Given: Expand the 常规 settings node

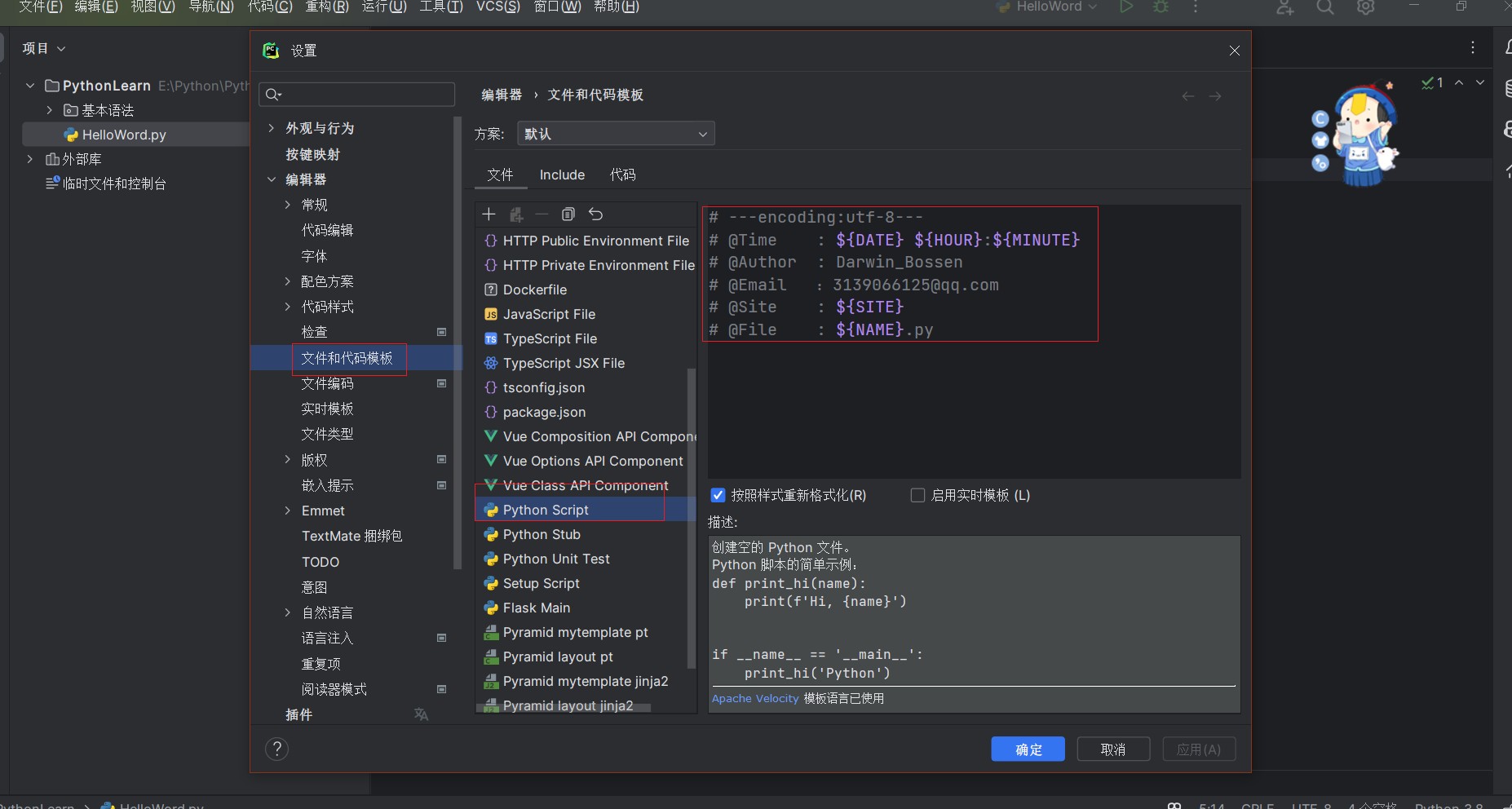Looking at the screenshot, I should tap(287, 205).
